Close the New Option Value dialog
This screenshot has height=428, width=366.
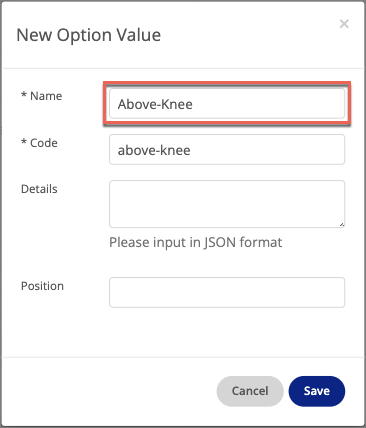[x=344, y=24]
